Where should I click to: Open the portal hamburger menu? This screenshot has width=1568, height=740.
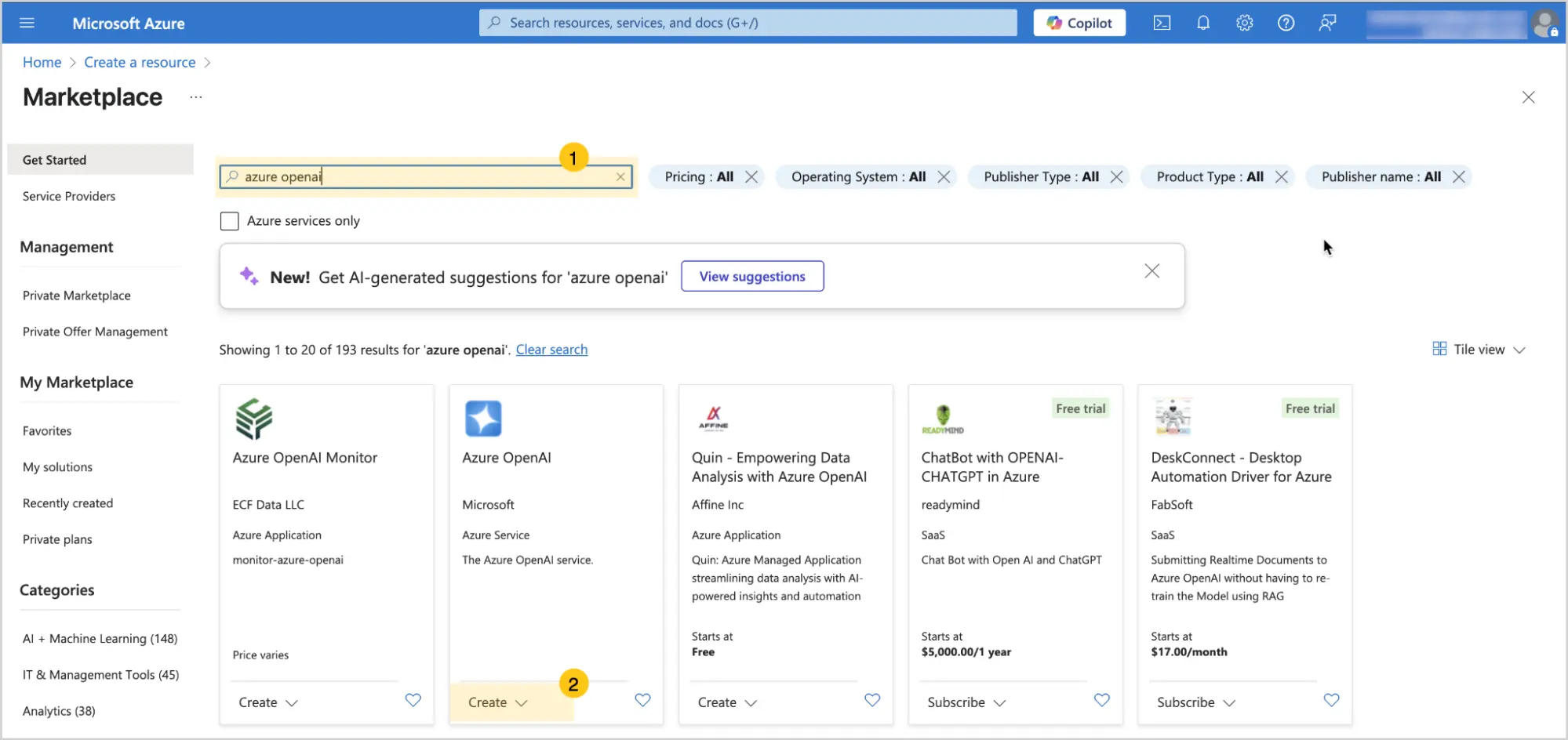[27, 23]
